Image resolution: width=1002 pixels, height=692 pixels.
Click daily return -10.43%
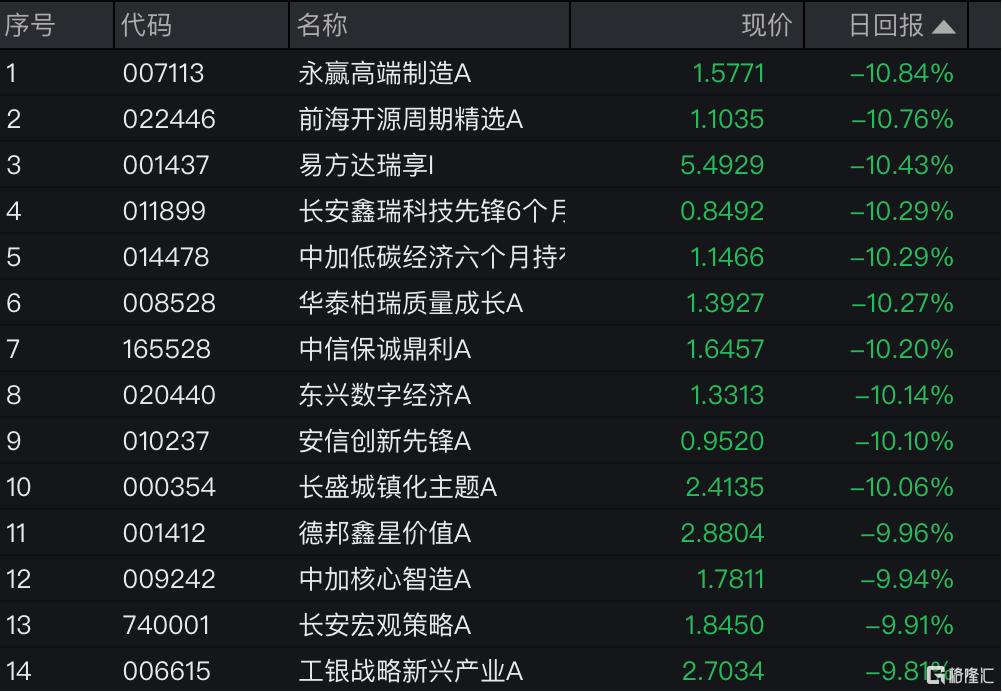click(x=902, y=165)
